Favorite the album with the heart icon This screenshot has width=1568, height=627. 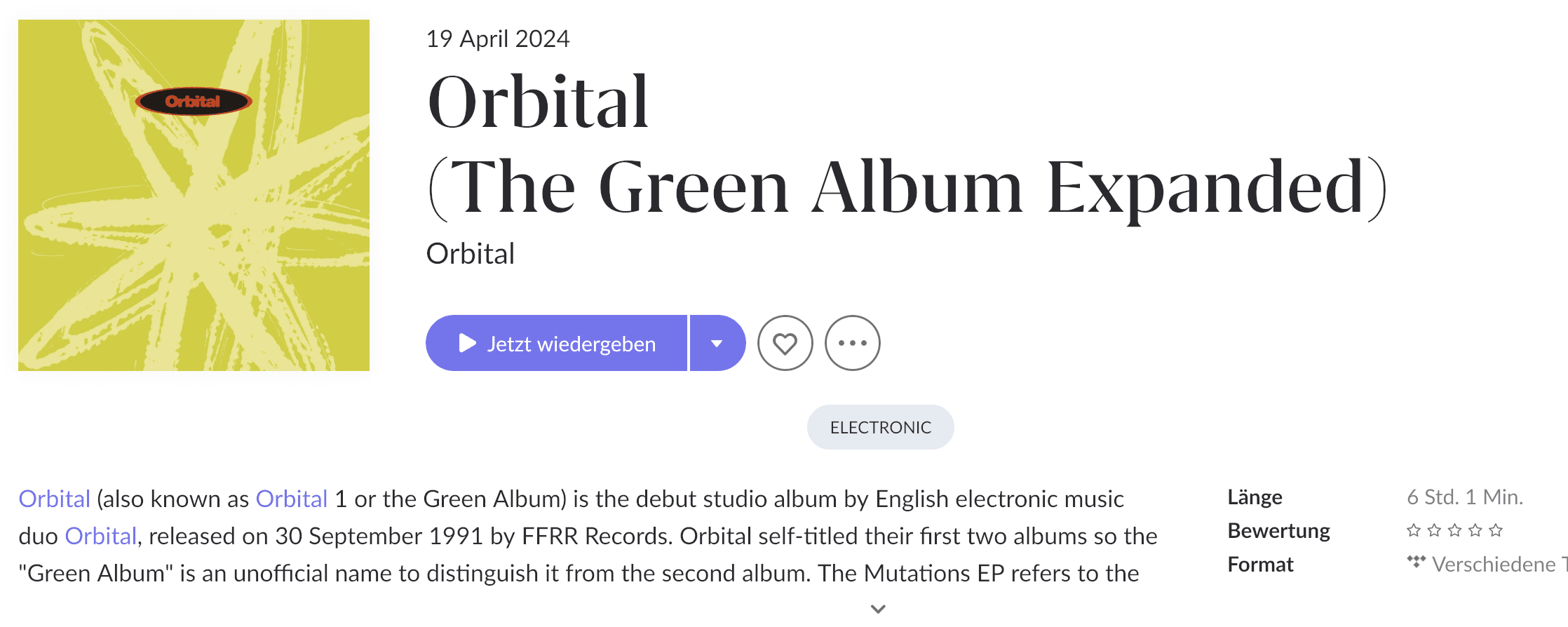(785, 343)
